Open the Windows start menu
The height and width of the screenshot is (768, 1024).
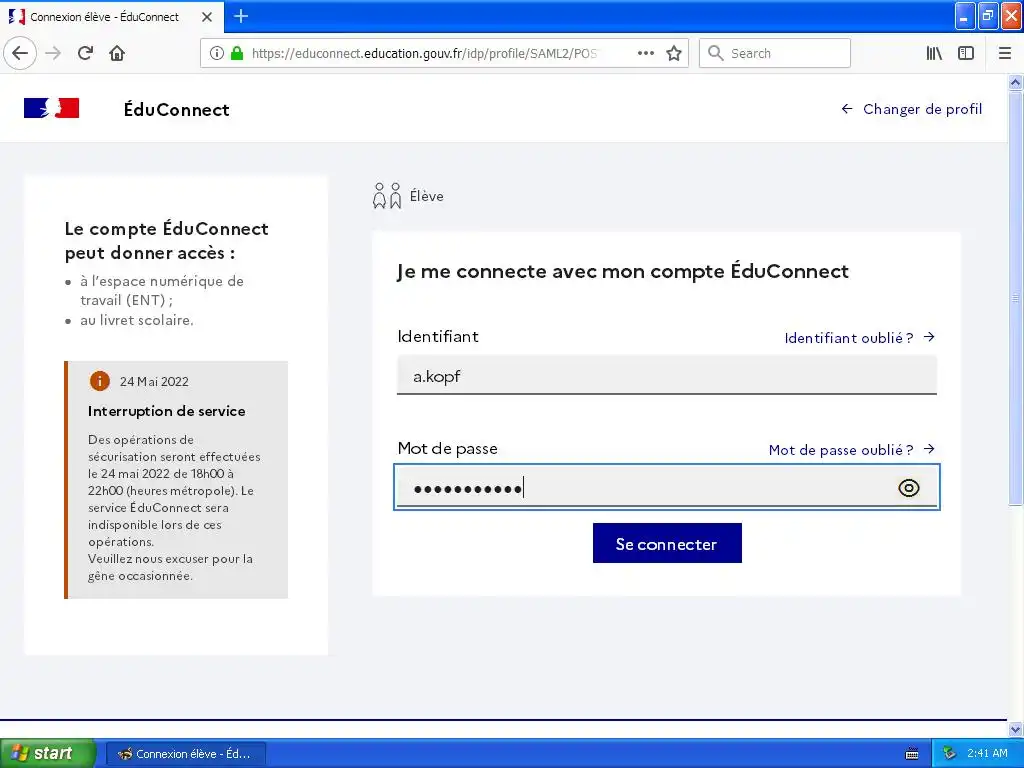[47, 753]
